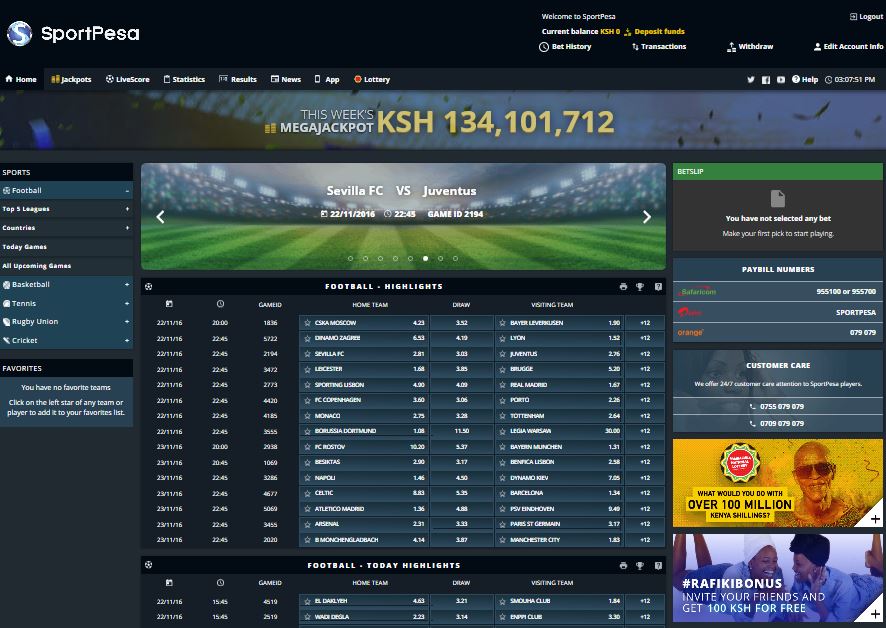
Task: Open the Facebook icon in navigation bar
Action: tap(766, 80)
